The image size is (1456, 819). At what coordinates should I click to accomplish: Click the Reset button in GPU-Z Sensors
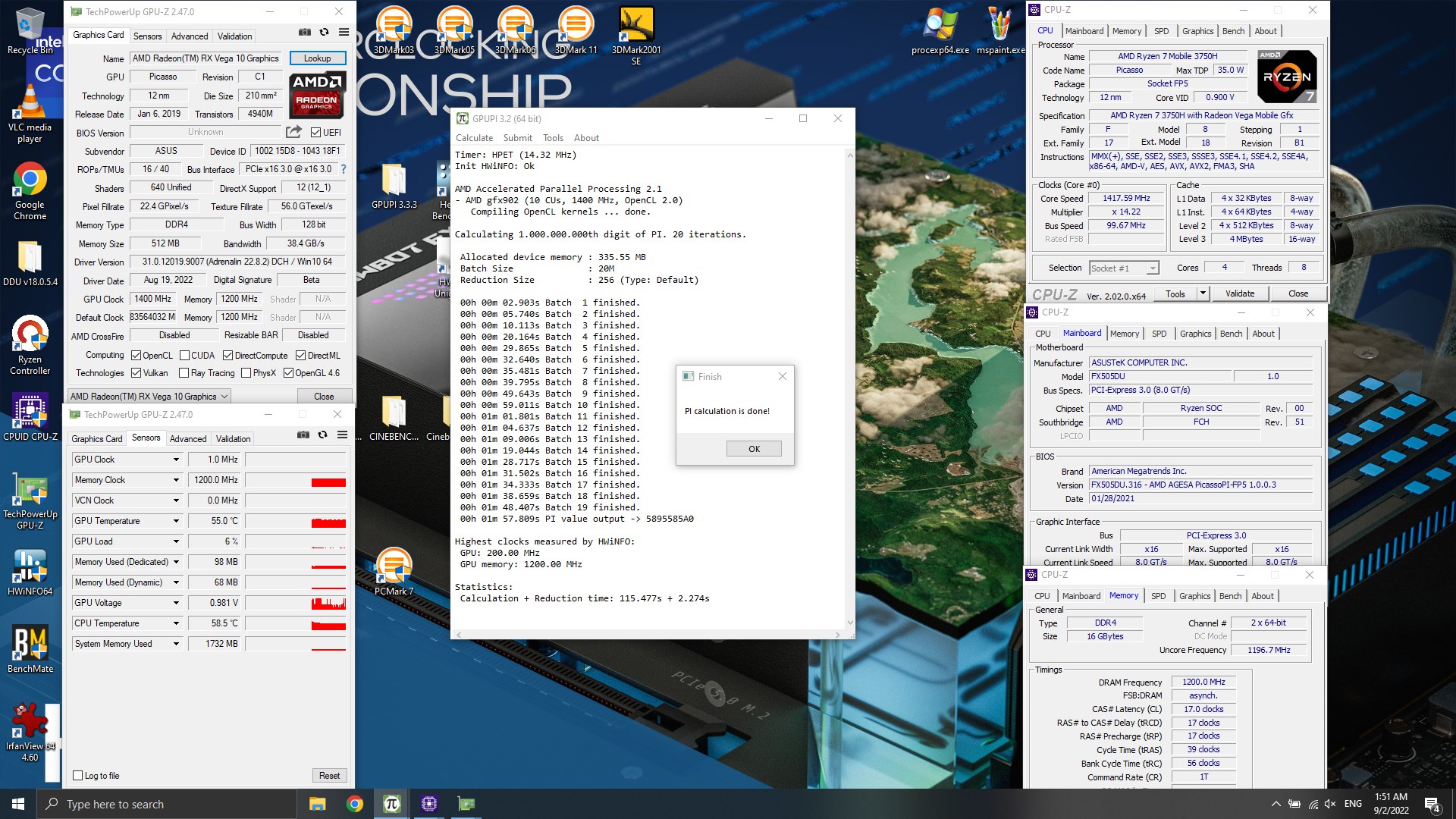click(x=329, y=775)
